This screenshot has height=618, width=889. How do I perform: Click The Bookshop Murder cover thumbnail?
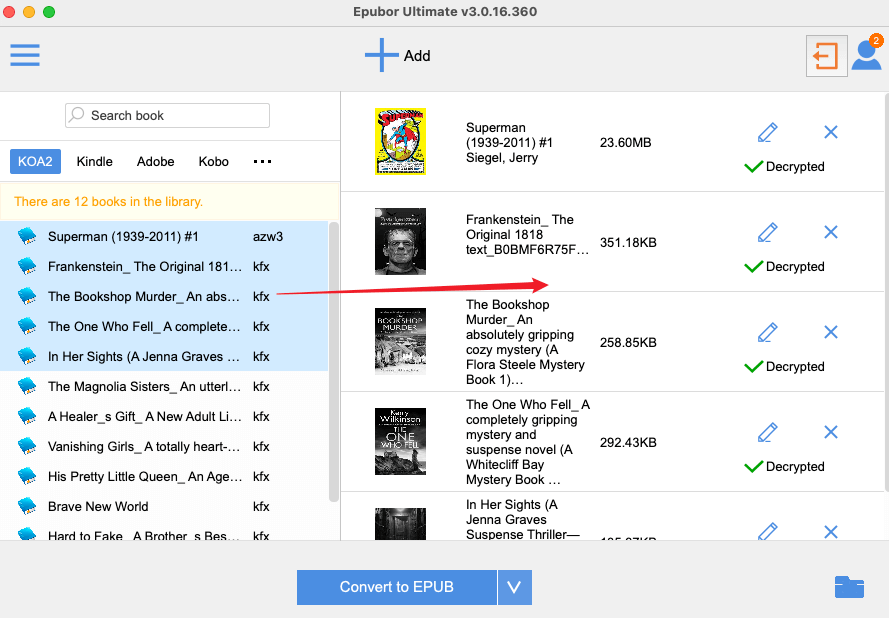pos(400,341)
